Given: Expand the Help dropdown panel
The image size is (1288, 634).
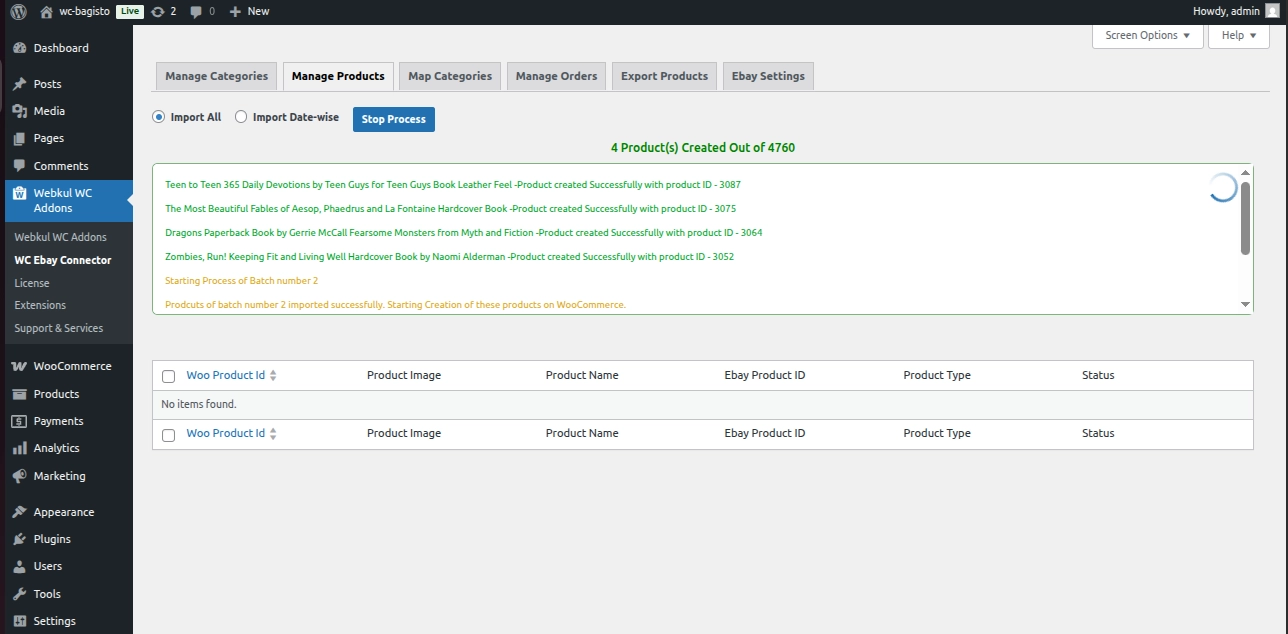Looking at the screenshot, I should (1238, 35).
